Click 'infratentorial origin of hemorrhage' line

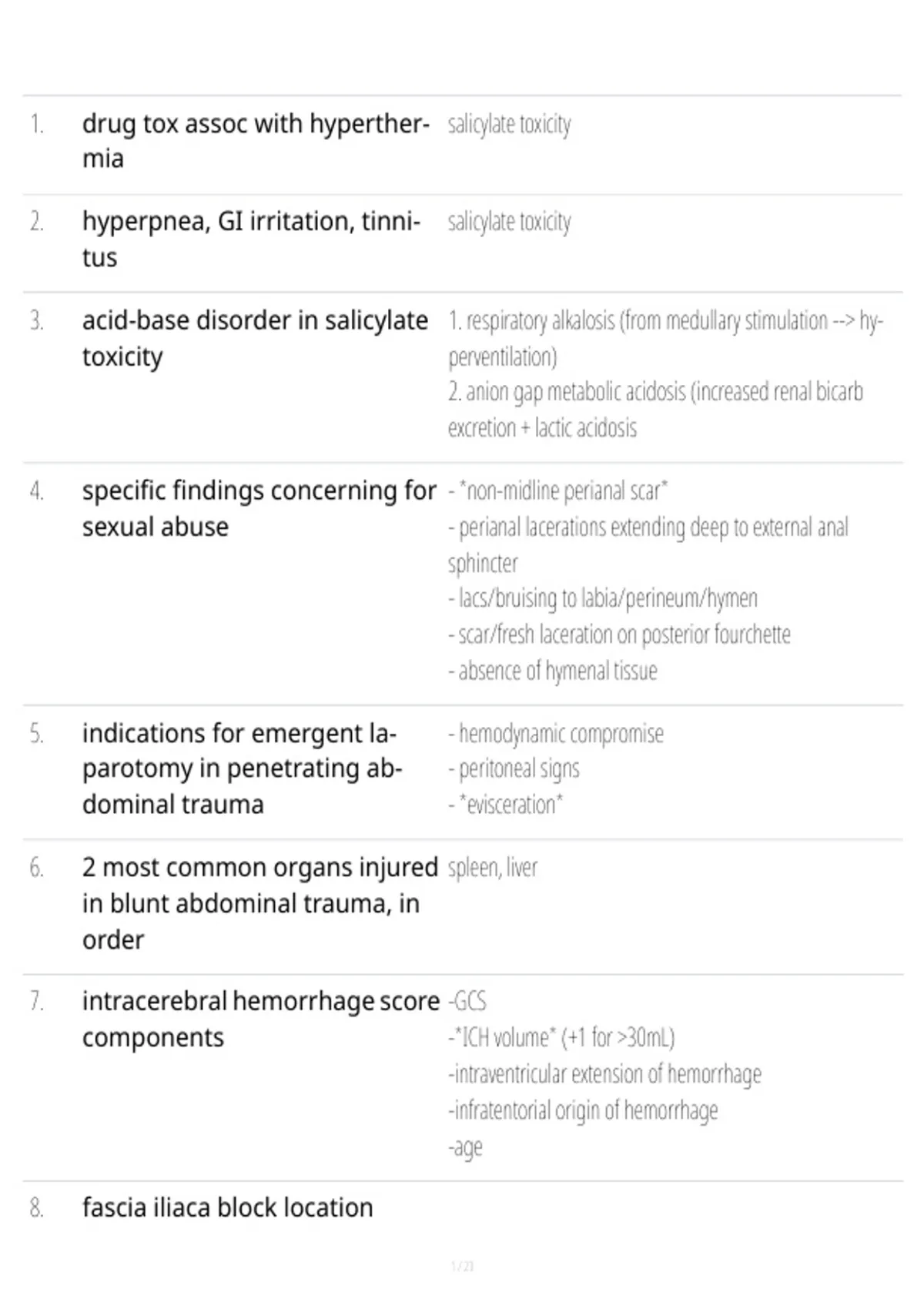point(583,1110)
